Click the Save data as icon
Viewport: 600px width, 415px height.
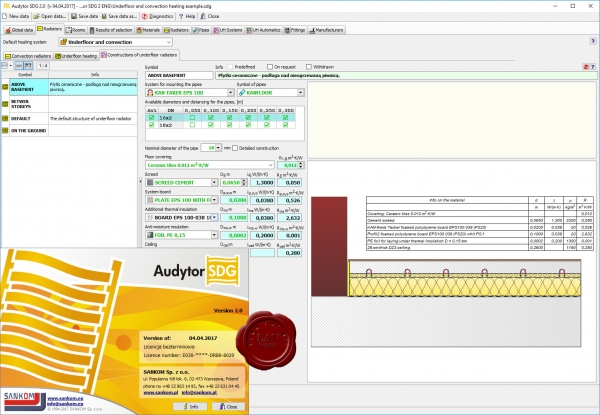(x=104, y=16)
